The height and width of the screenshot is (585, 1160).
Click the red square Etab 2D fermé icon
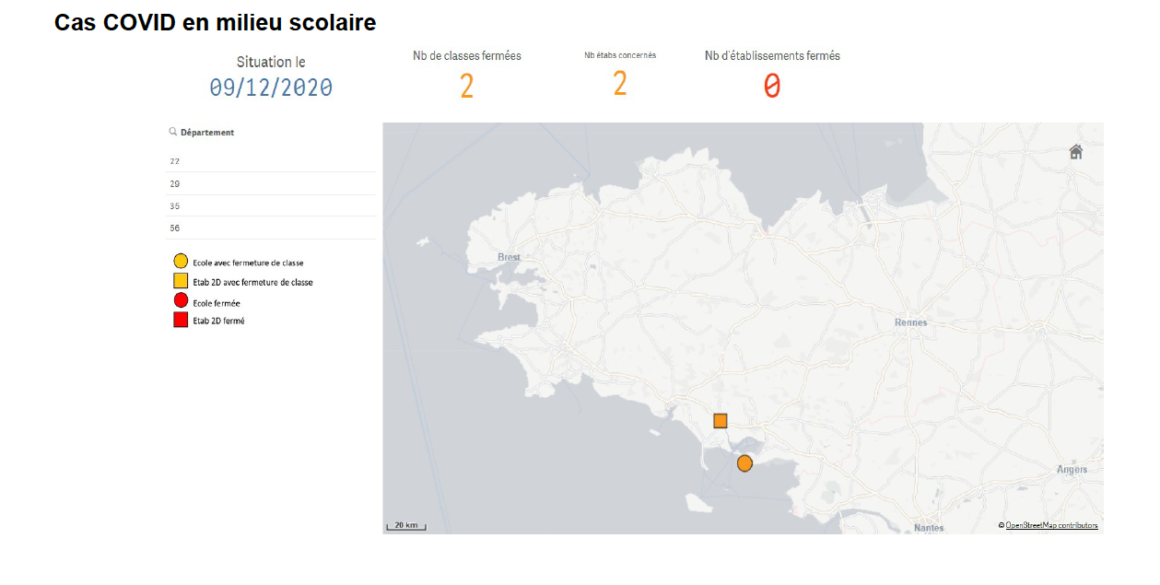181,319
